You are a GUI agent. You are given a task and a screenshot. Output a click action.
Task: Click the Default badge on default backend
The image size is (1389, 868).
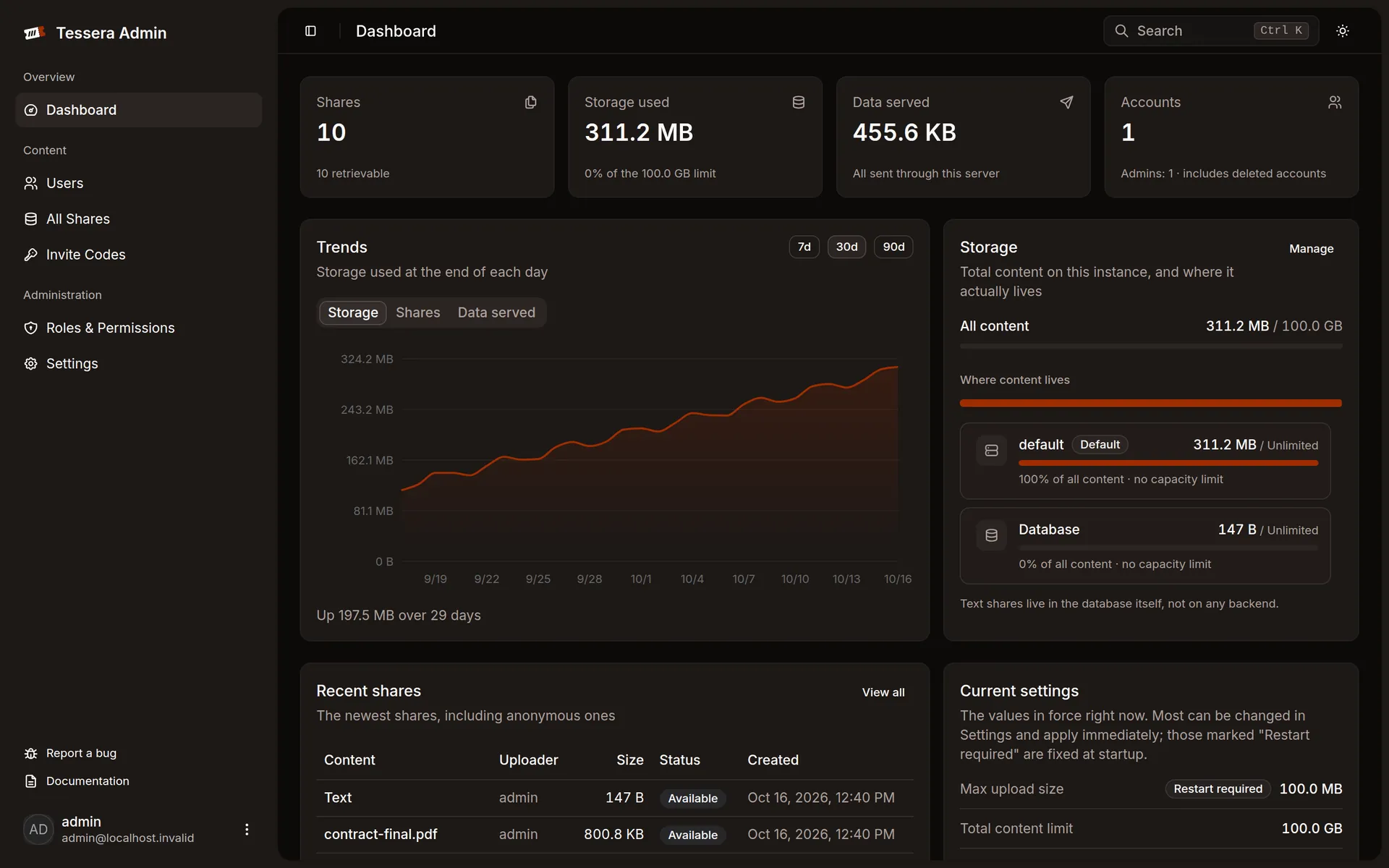pyautogui.click(x=1100, y=445)
